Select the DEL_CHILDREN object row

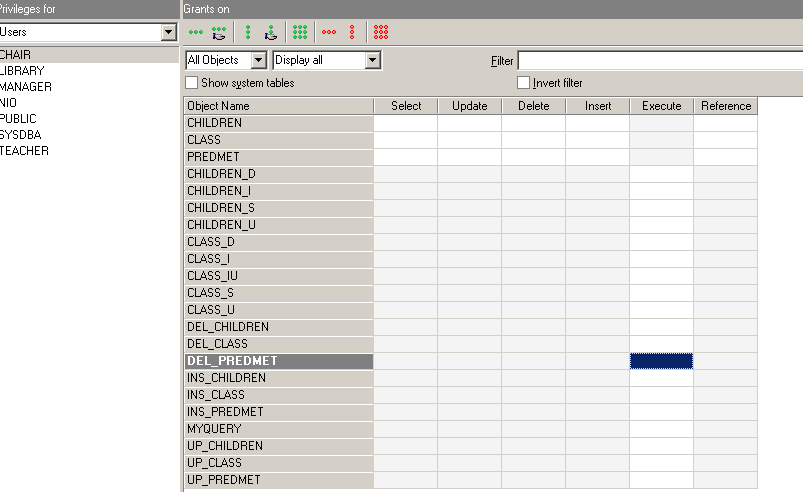(x=279, y=327)
